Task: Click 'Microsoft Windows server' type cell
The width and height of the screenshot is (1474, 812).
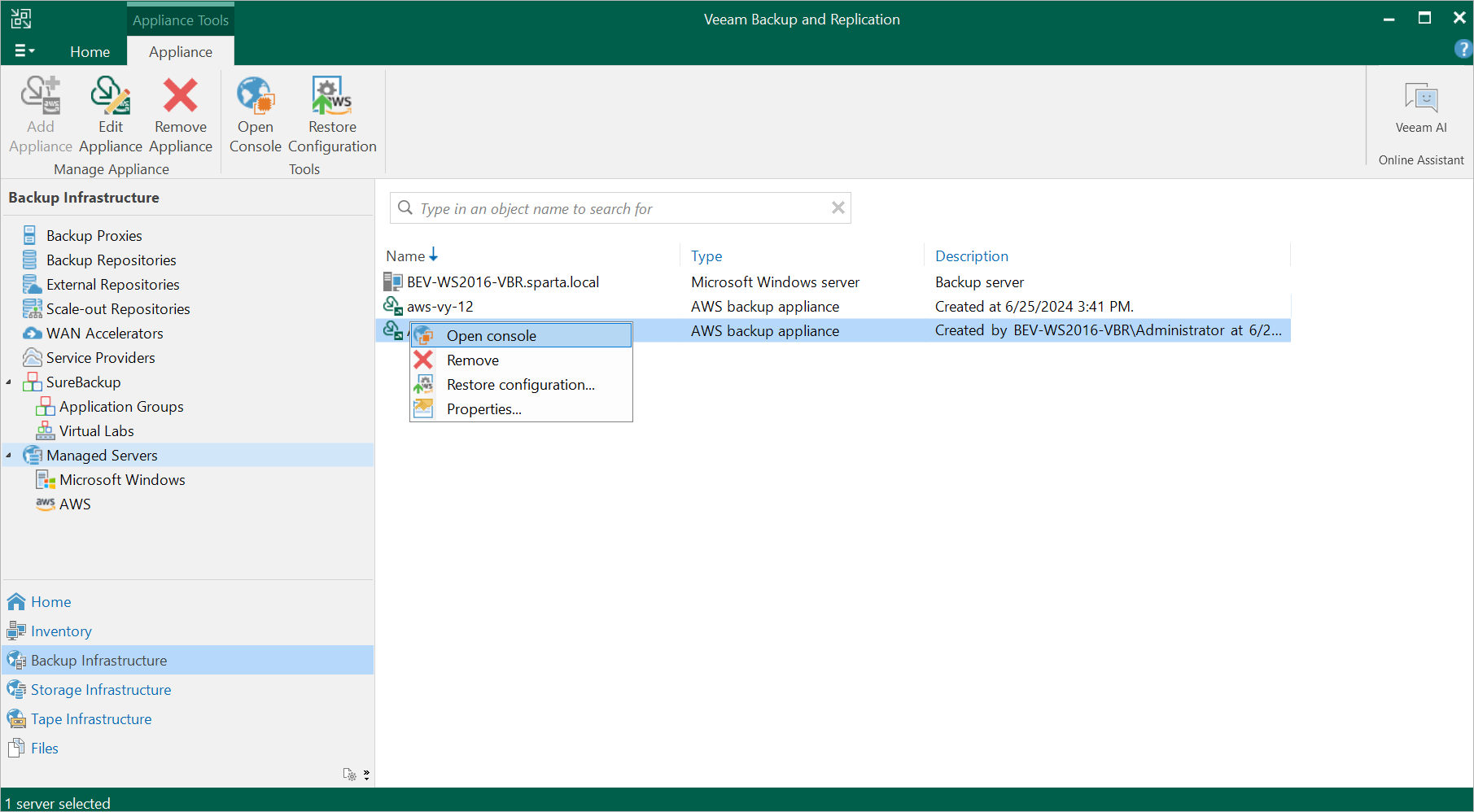Action: [775, 282]
